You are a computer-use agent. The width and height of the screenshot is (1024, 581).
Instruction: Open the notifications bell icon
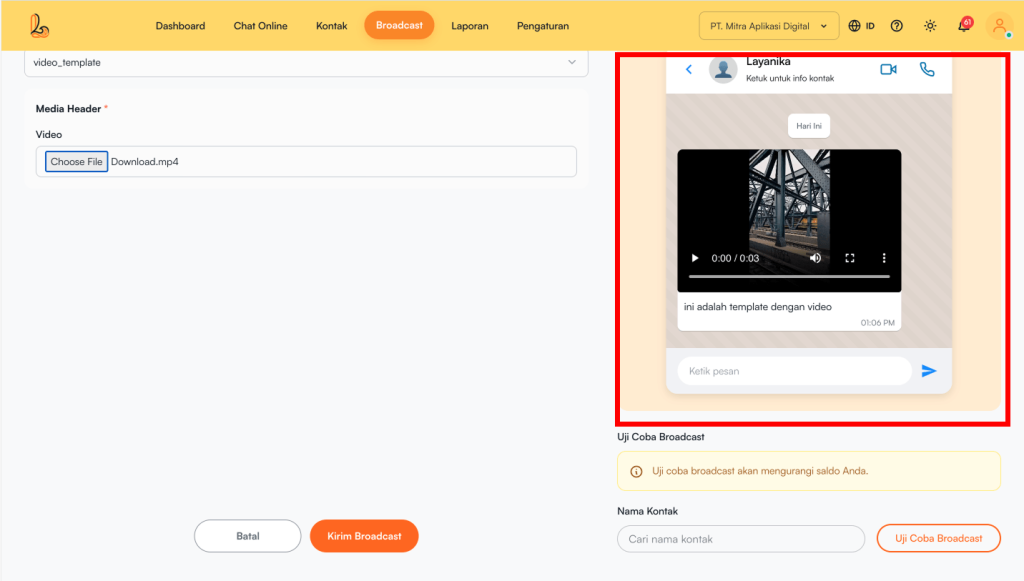964,26
